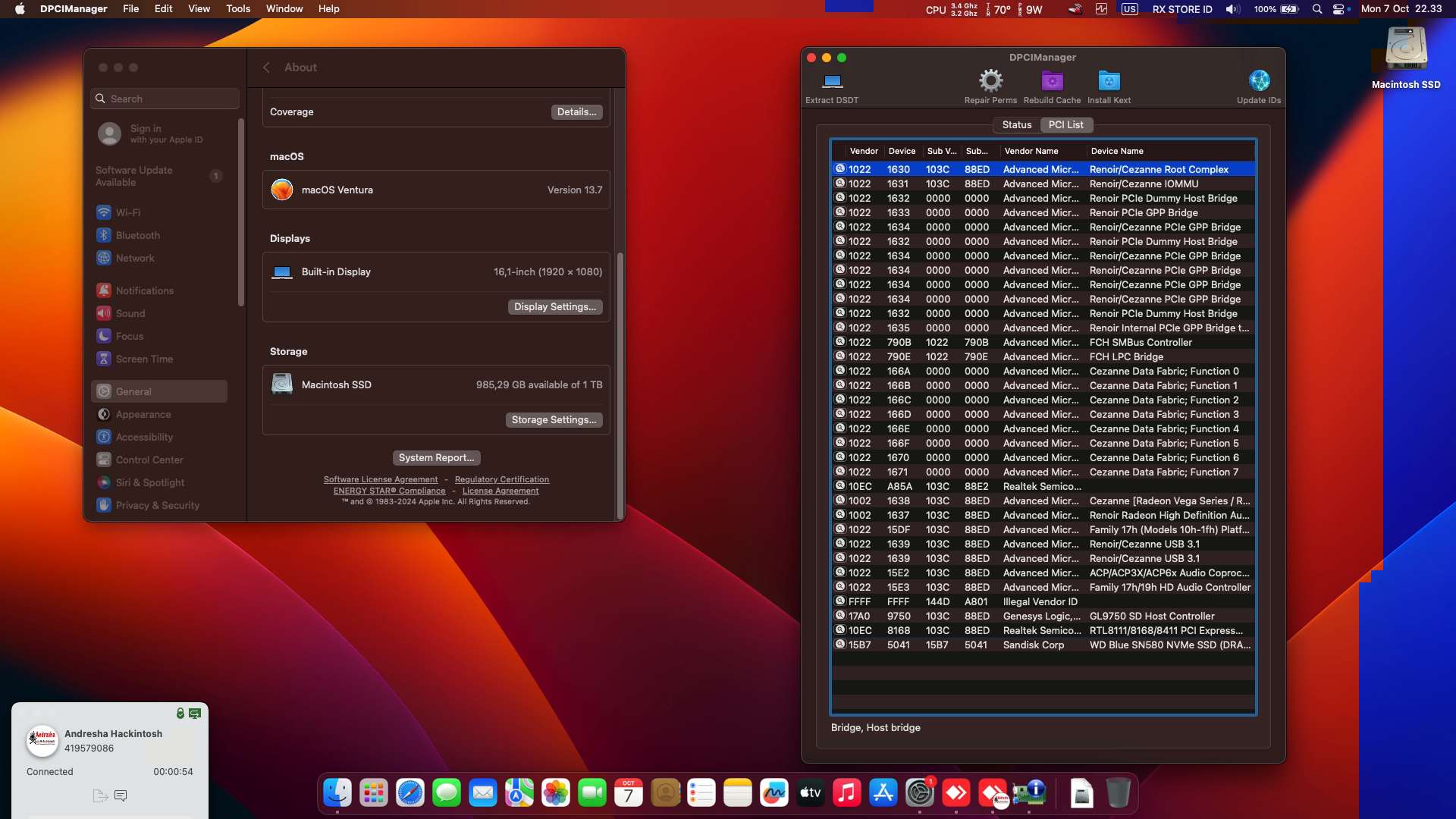This screenshot has height=819, width=1456.
Task: Select Screen Time in Settings sidebar
Action: pyautogui.click(x=159, y=359)
